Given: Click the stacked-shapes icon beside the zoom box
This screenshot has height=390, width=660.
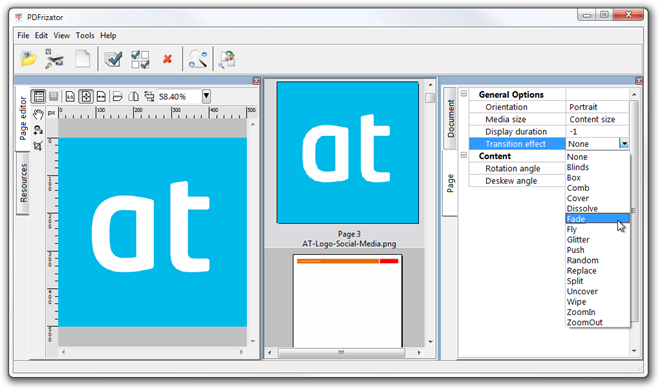Looking at the screenshot, I should pyautogui.click(x=149, y=96).
